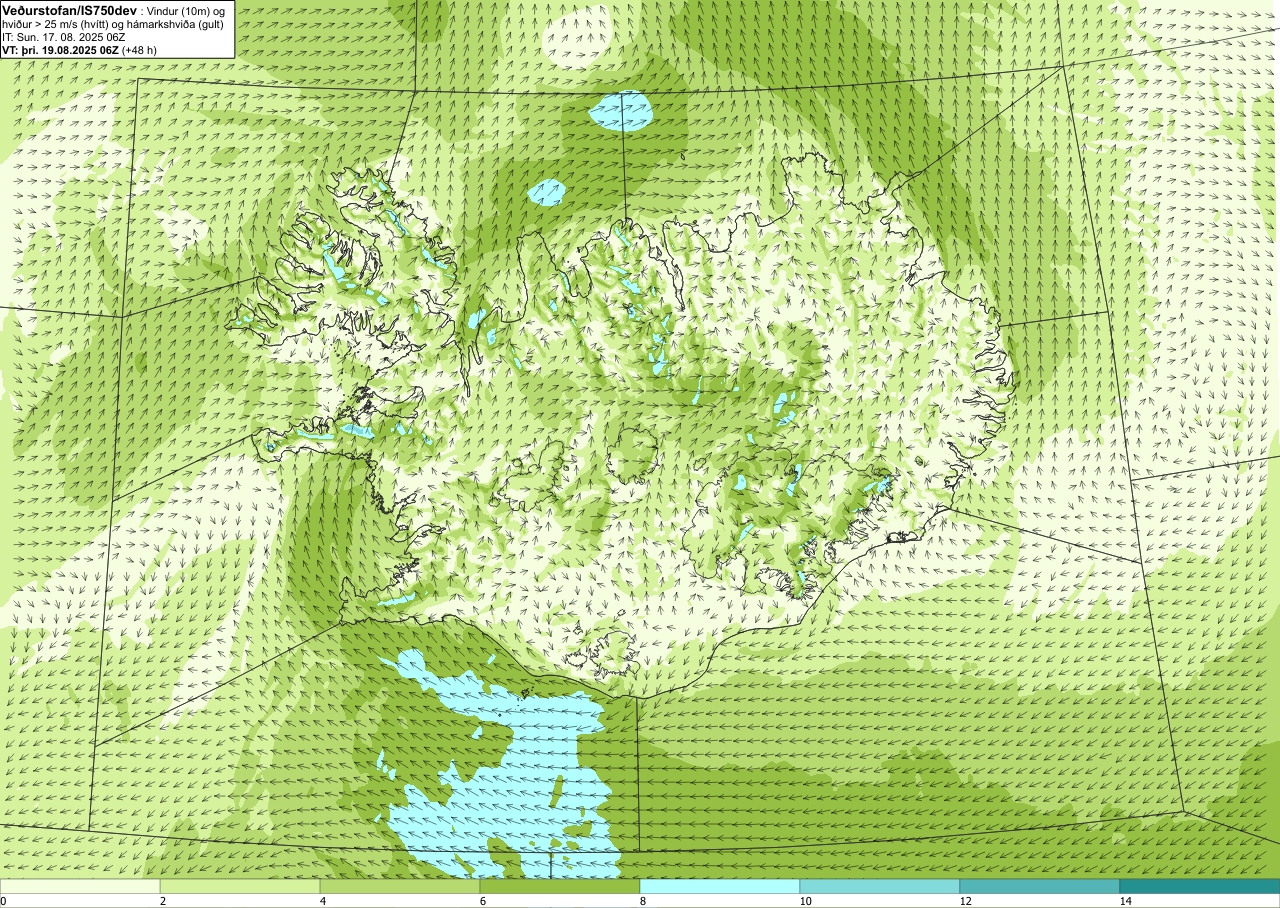1280x908 pixels.
Task: Click the 'IT: Sun. 17. 08. 2025 06Z' line
Action: pyautogui.click(x=66, y=36)
